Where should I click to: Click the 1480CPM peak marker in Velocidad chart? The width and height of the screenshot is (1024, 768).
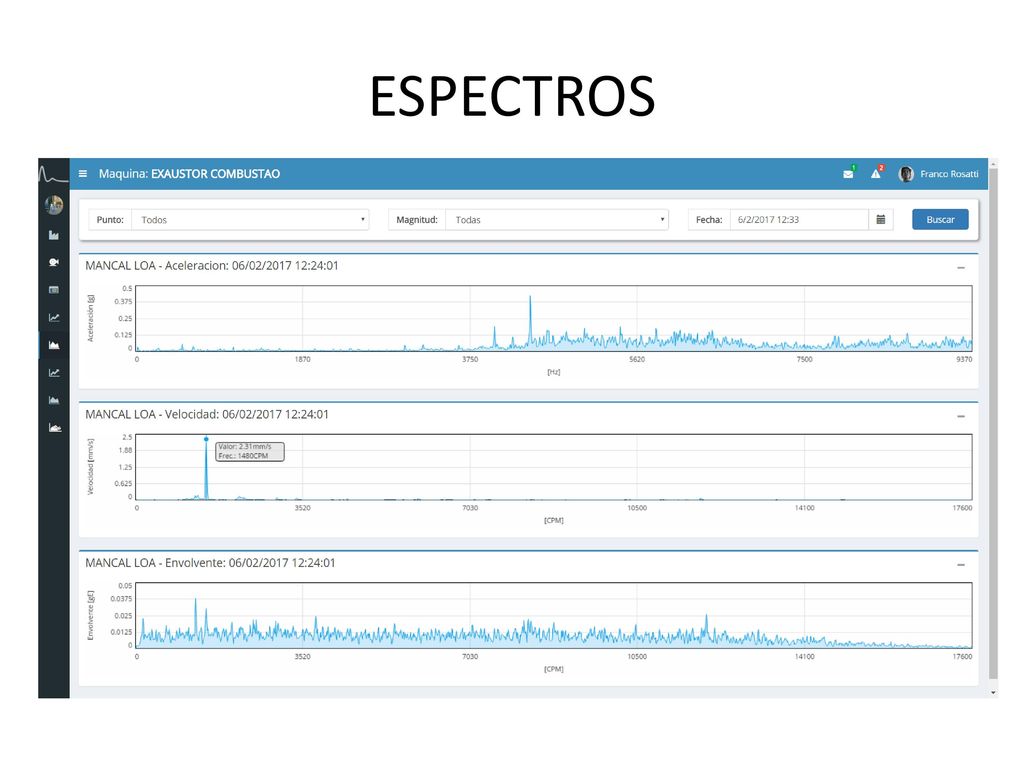206,439
